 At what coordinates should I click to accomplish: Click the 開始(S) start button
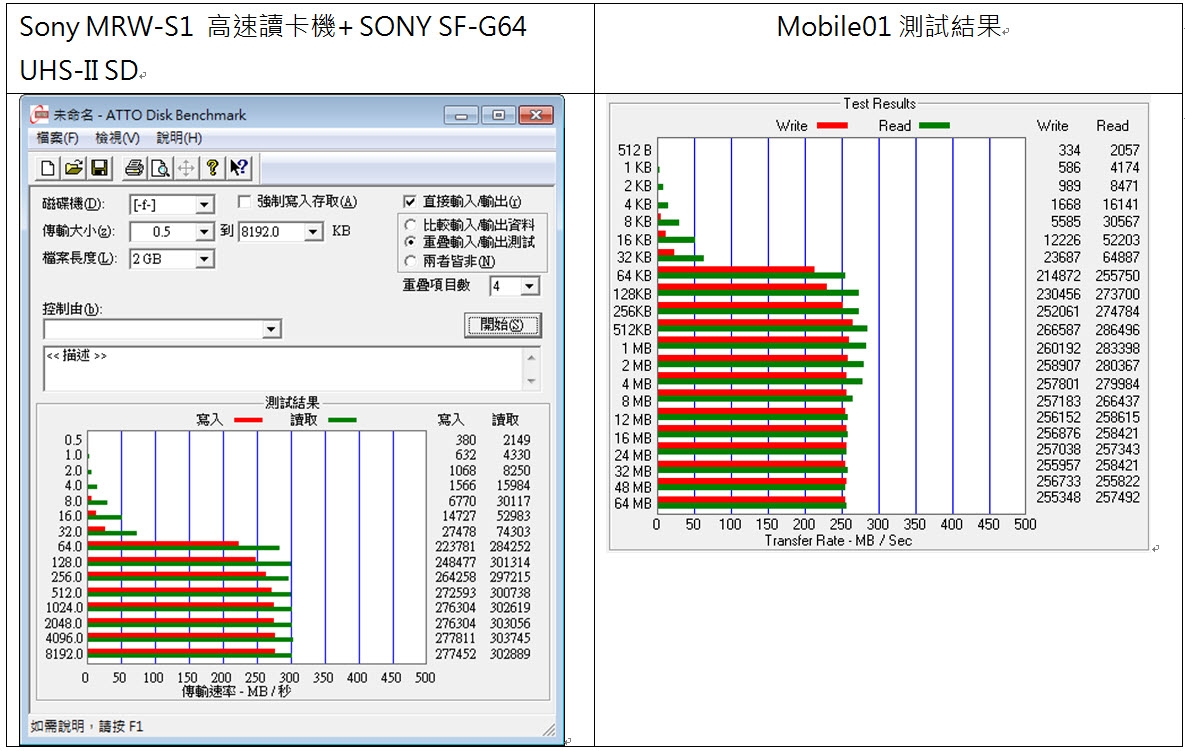503,325
